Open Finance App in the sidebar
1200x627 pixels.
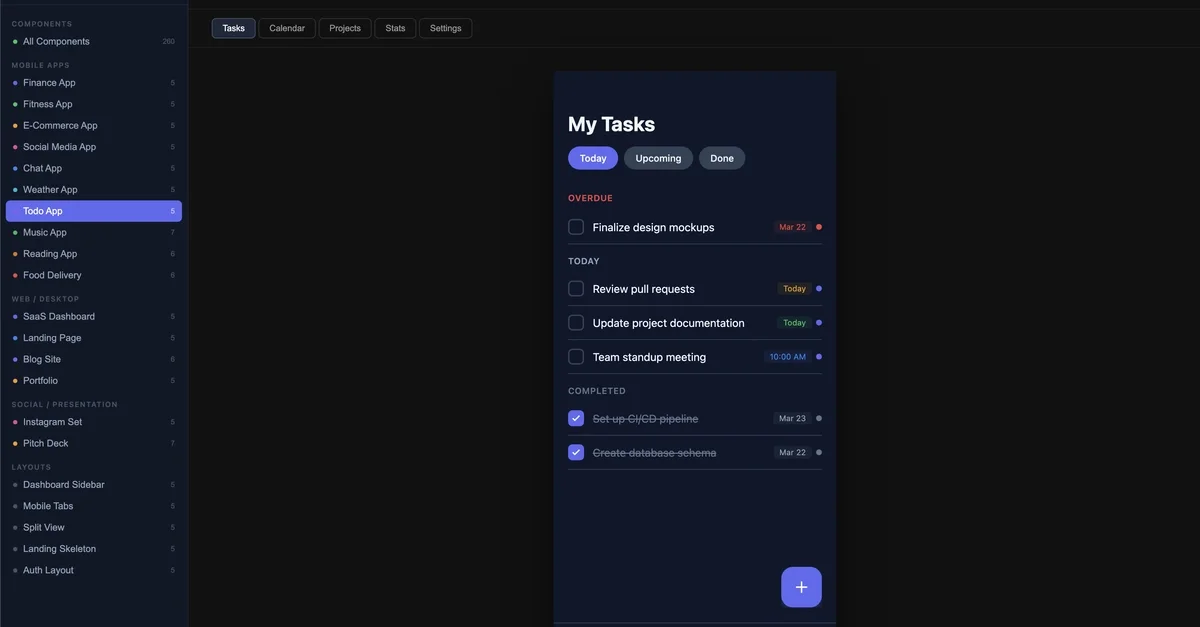click(x=49, y=83)
